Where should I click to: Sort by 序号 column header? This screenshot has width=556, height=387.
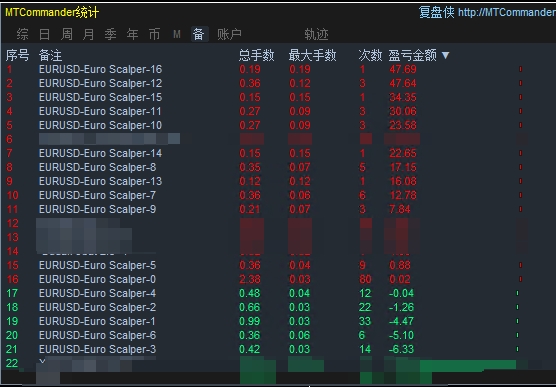pos(17,55)
